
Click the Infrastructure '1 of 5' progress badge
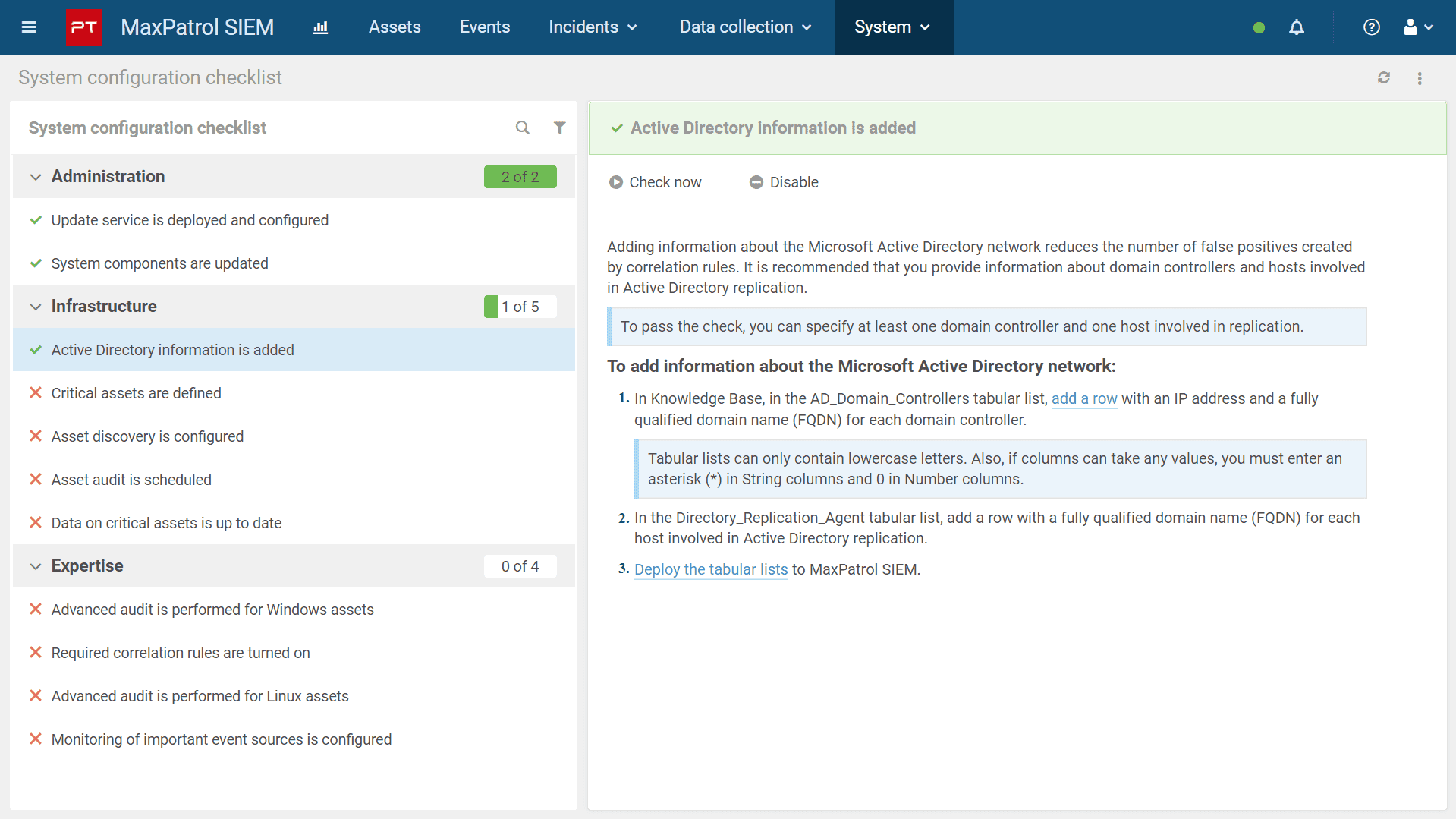click(520, 307)
